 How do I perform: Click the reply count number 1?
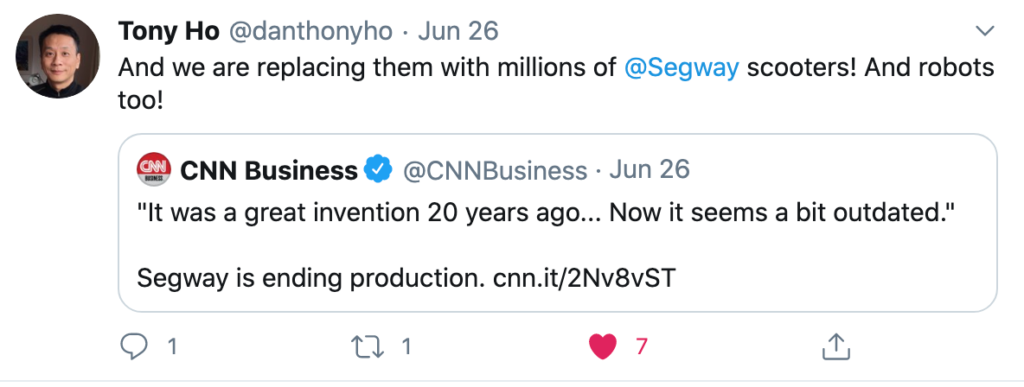172,347
